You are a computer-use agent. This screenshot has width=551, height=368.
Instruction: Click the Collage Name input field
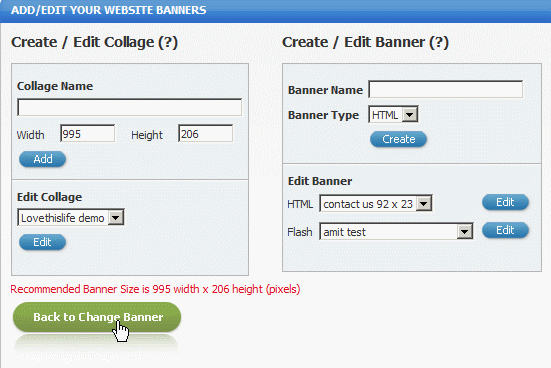(x=129, y=107)
